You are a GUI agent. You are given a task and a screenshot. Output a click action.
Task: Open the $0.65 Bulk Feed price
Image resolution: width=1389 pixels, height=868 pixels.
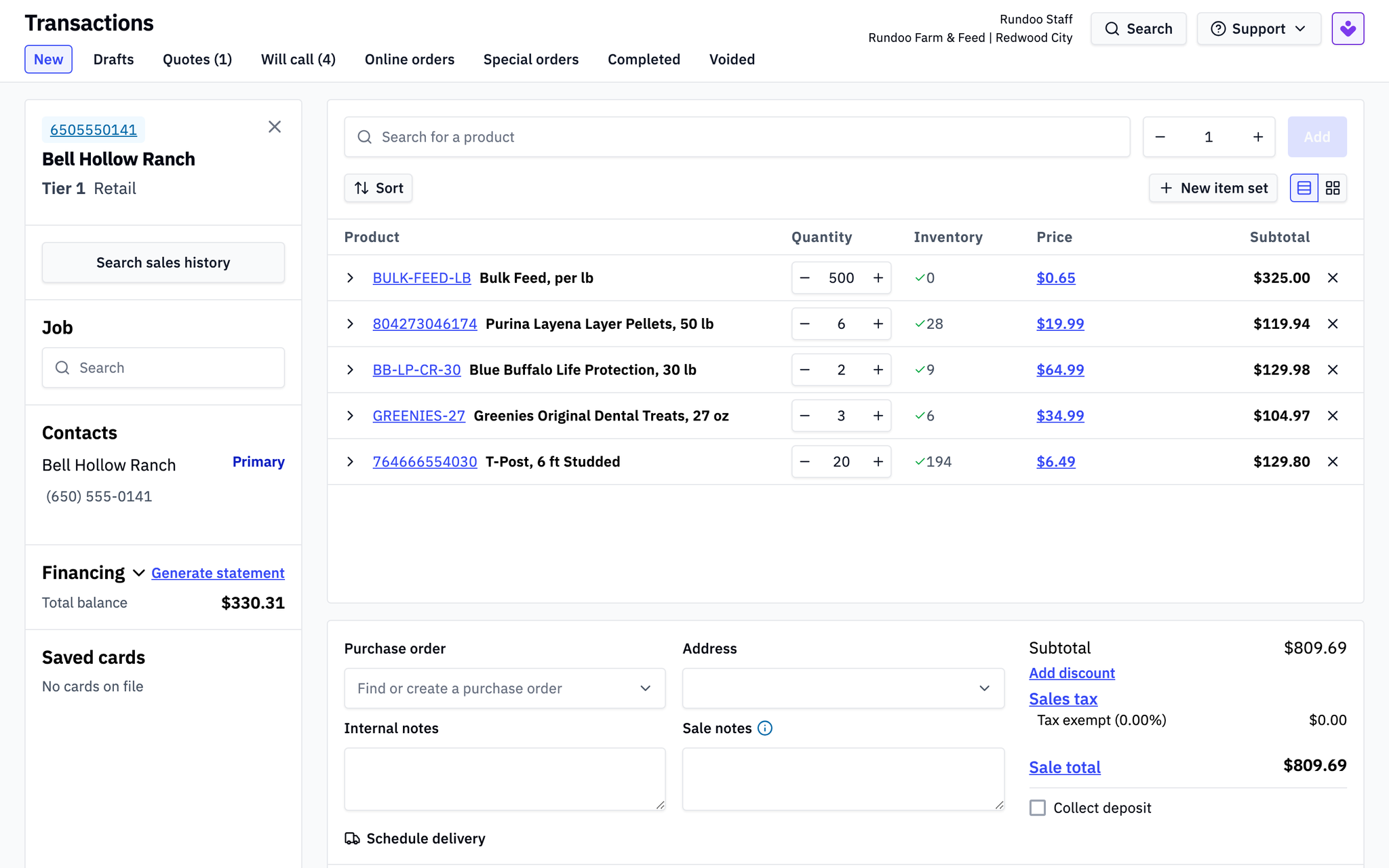1056,278
